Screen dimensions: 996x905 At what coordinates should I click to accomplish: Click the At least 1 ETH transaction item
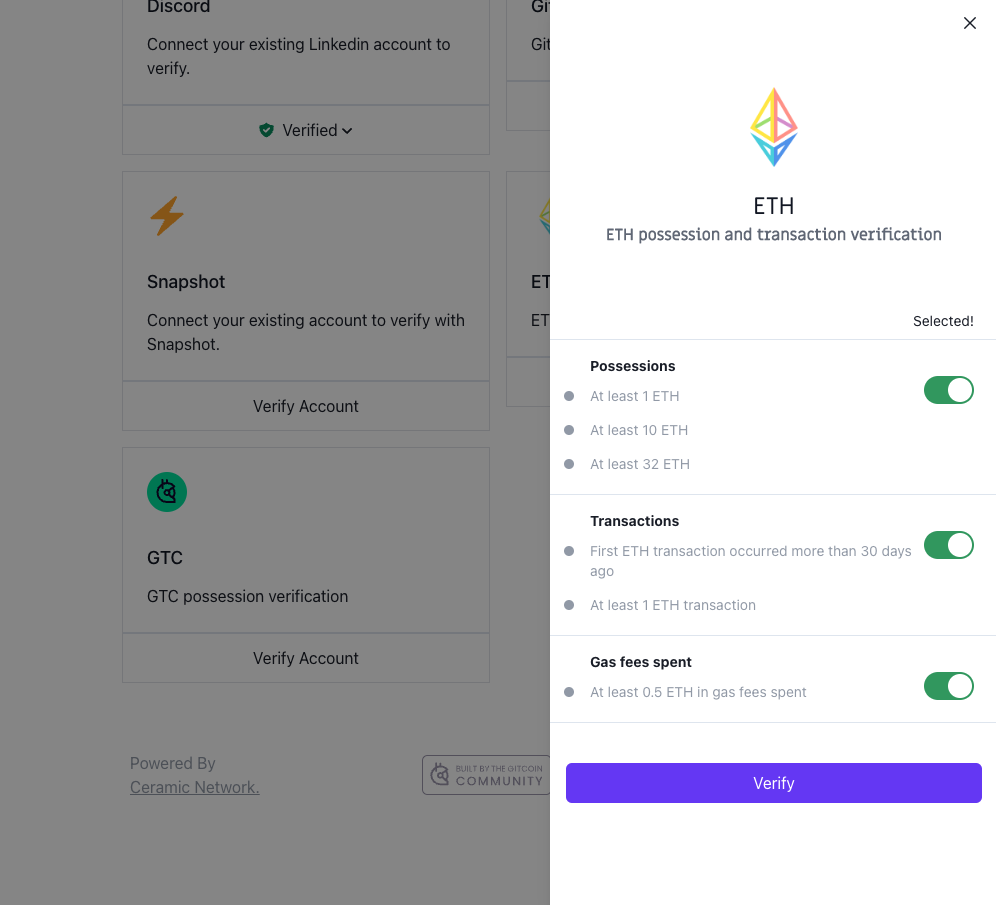coord(672,605)
